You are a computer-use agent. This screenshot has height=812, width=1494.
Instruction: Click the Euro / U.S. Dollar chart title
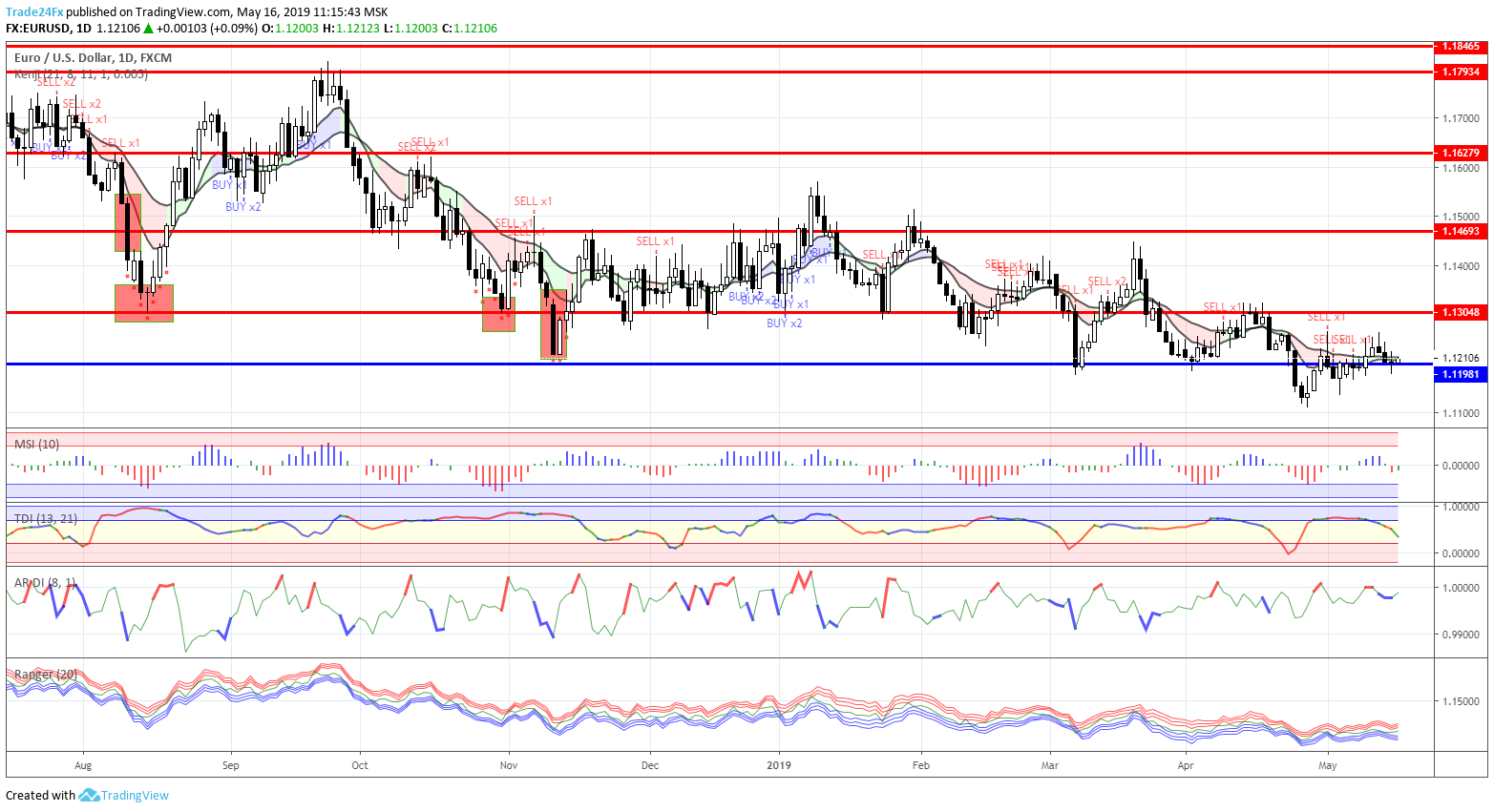pyautogui.click(x=93, y=58)
